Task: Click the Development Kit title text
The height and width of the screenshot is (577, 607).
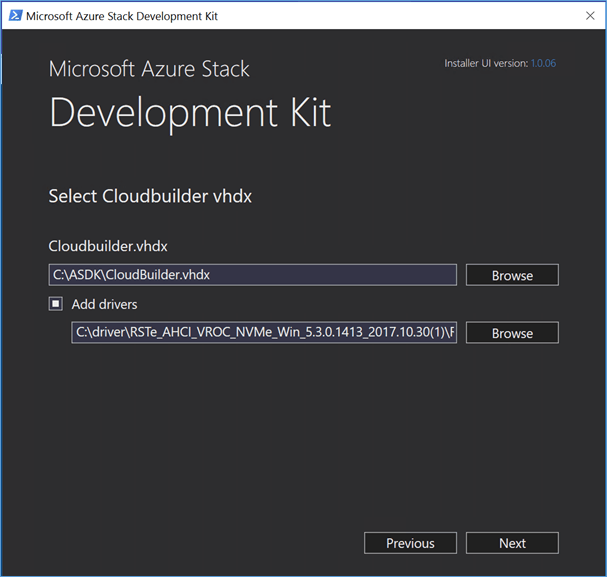Action: [190, 113]
